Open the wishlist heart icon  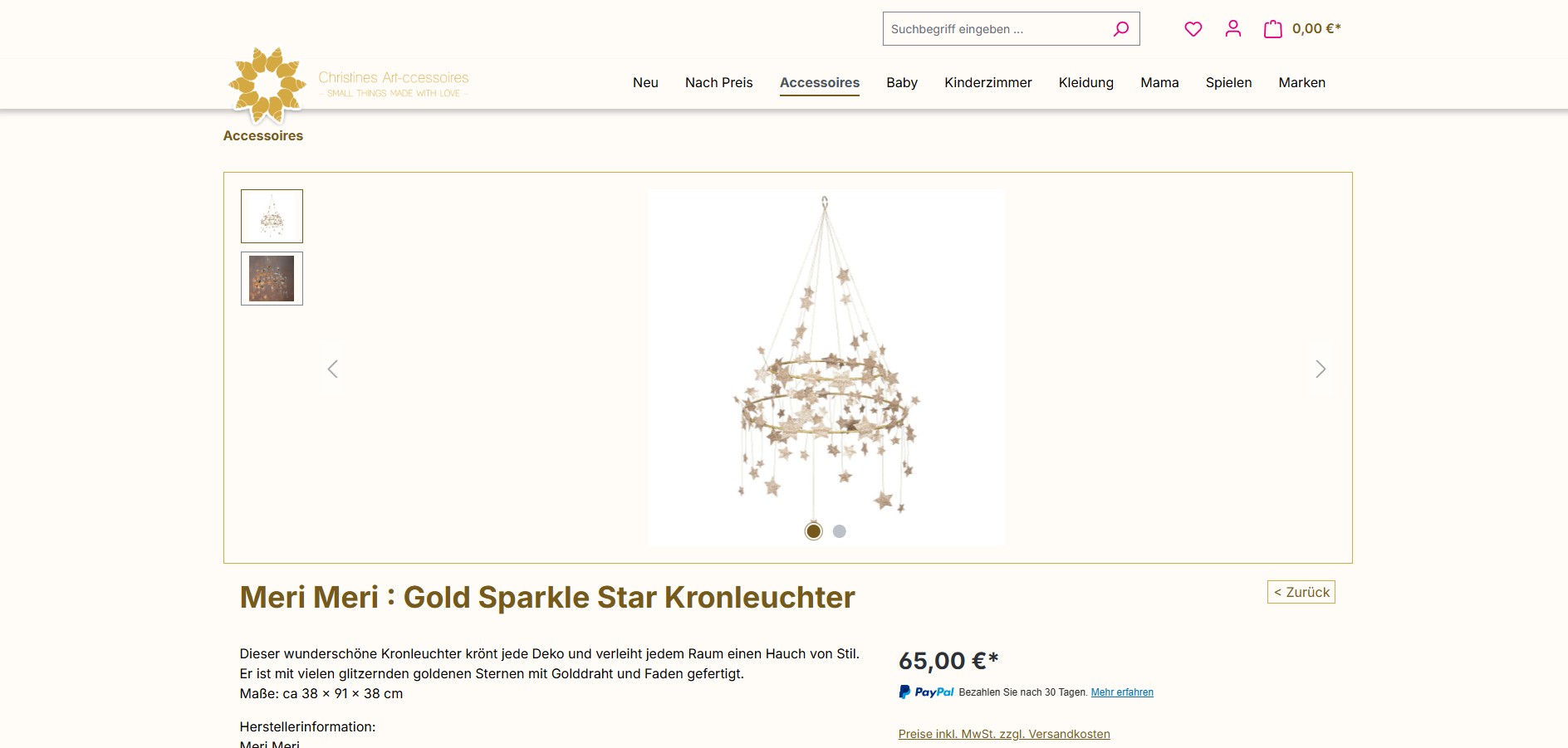[x=1193, y=29]
